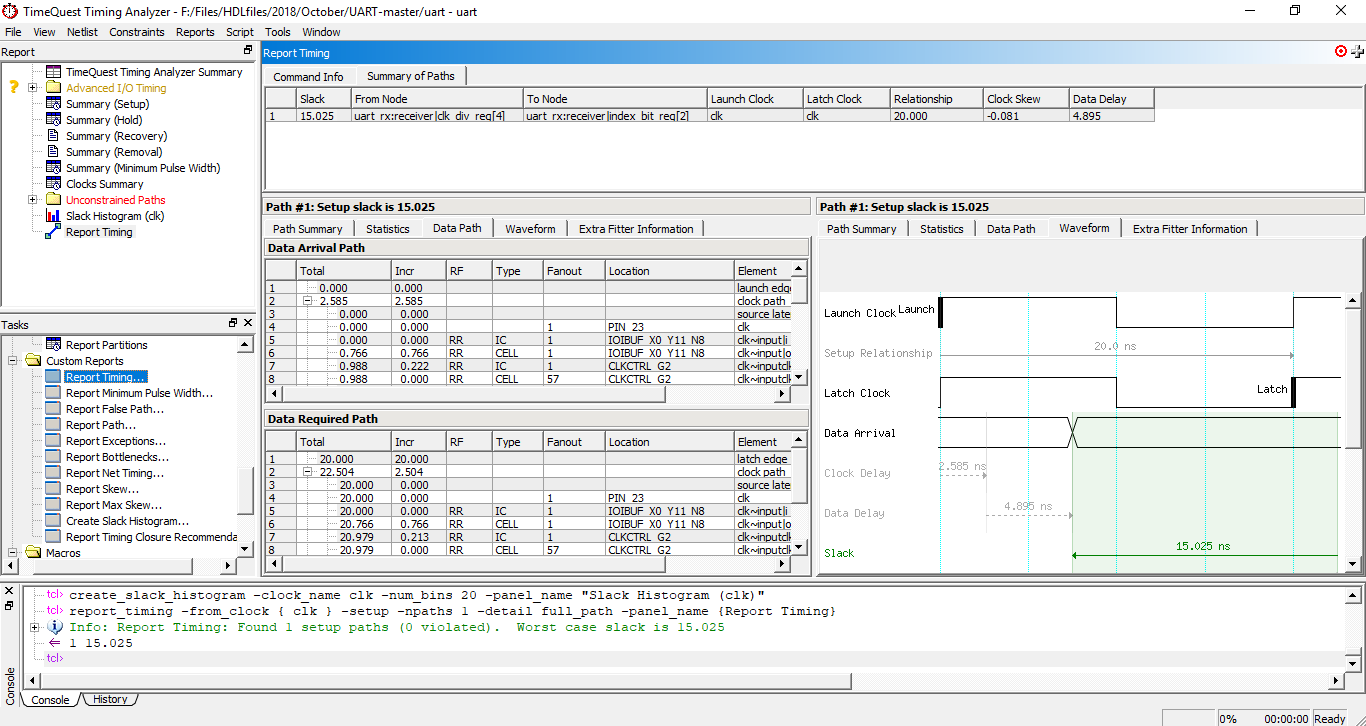This screenshot has width=1366, height=726.
Task: Expand the Unconstrained Paths folder
Action: pos(32,200)
